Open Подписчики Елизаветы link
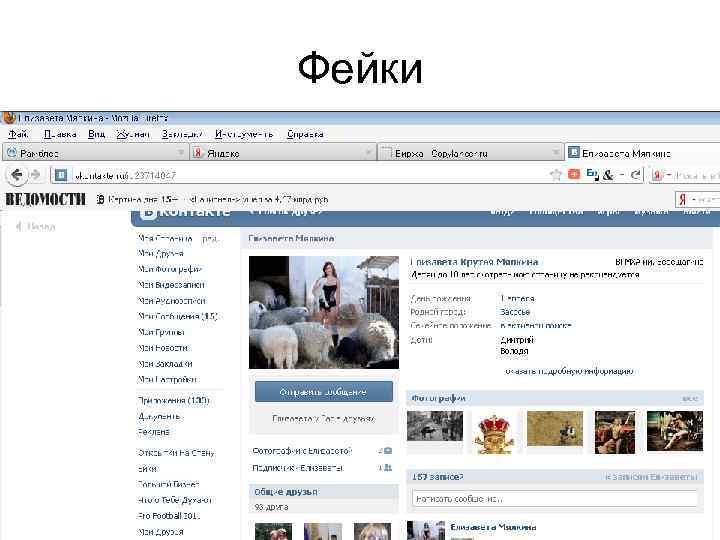The width and height of the screenshot is (720, 540). (x=298, y=468)
